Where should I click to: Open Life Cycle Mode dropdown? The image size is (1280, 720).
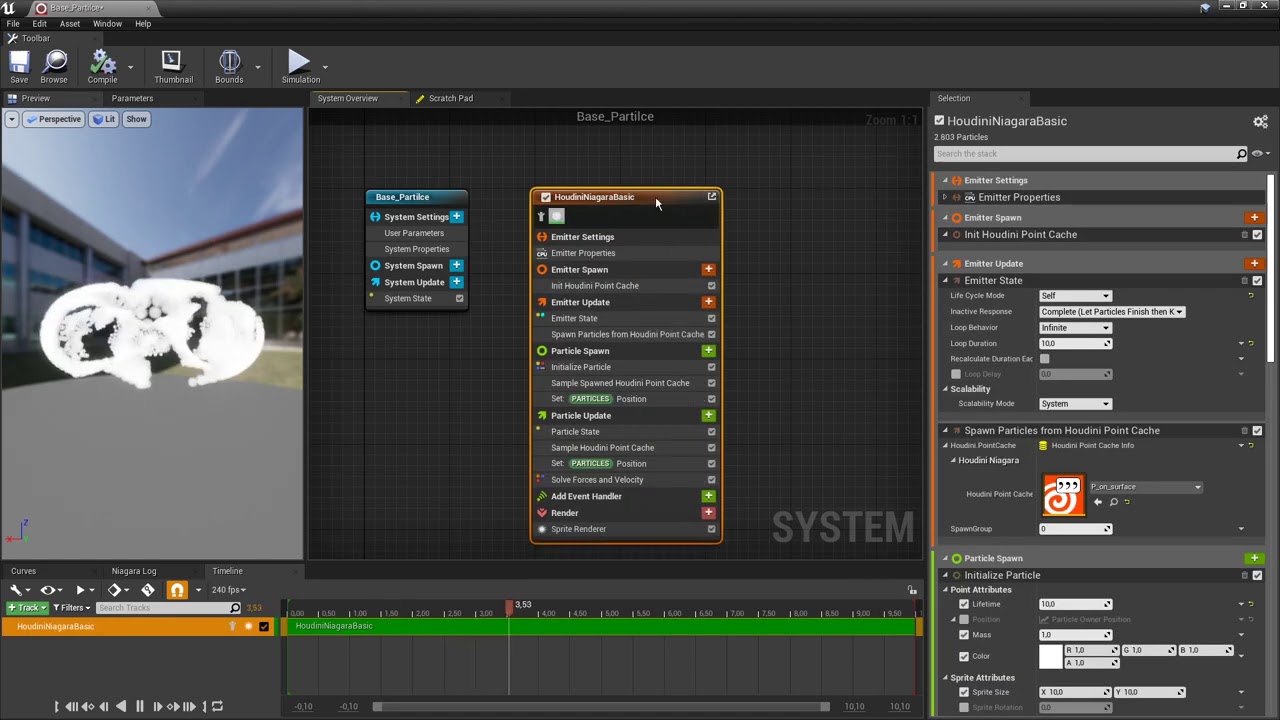tap(1075, 296)
